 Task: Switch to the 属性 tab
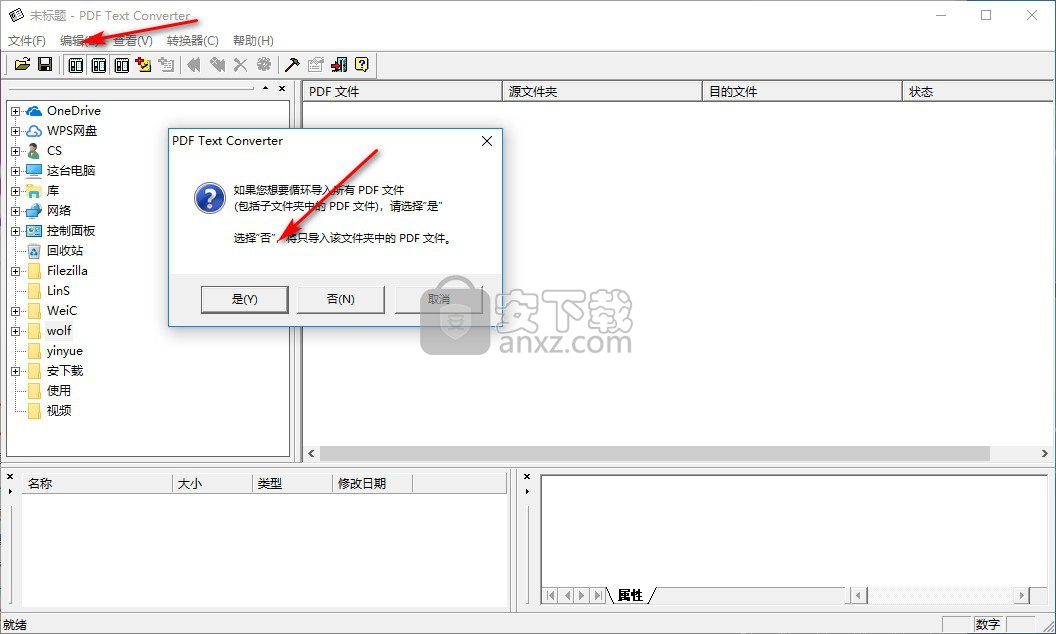pyautogui.click(x=630, y=596)
